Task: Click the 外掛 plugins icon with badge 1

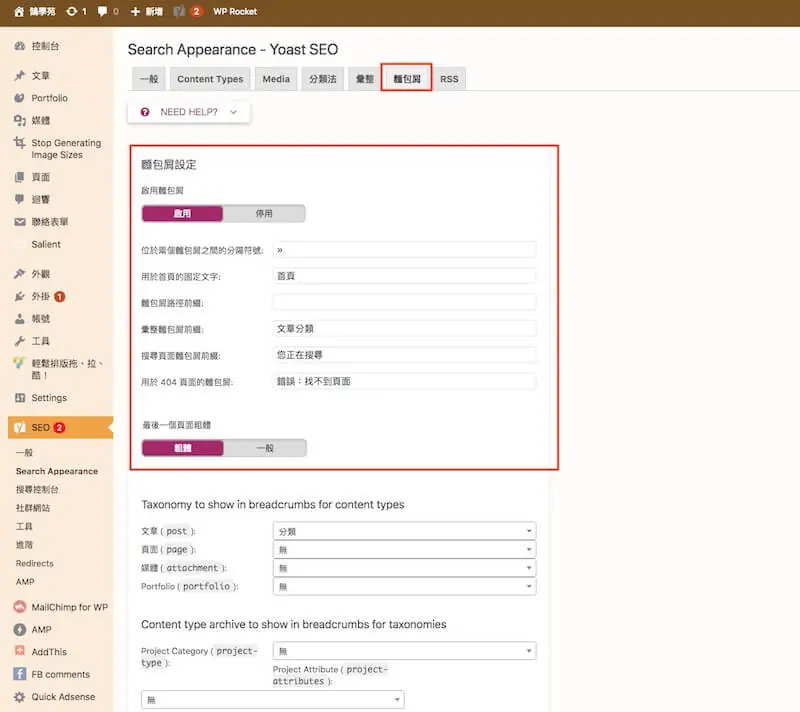Action: [19, 296]
